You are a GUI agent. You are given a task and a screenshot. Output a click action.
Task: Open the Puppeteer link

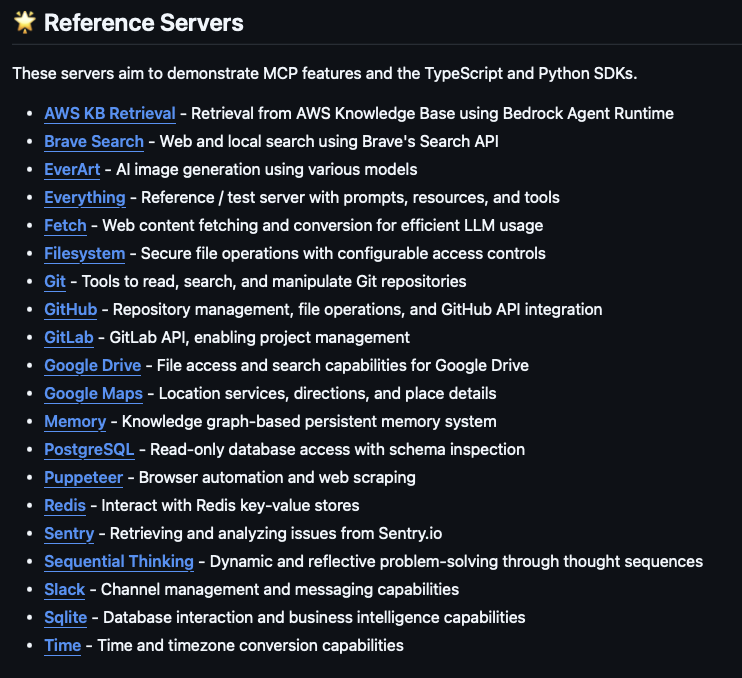[x=83, y=477]
